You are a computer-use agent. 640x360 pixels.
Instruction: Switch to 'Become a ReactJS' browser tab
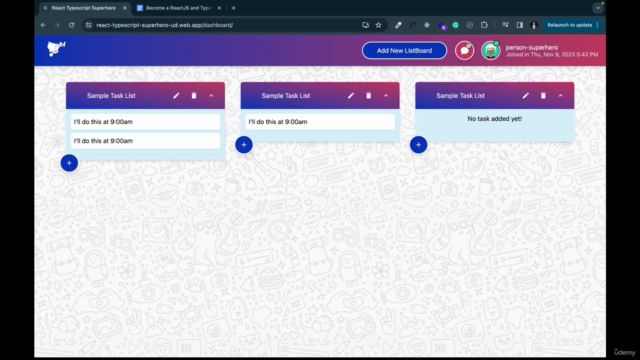tap(179, 8)
